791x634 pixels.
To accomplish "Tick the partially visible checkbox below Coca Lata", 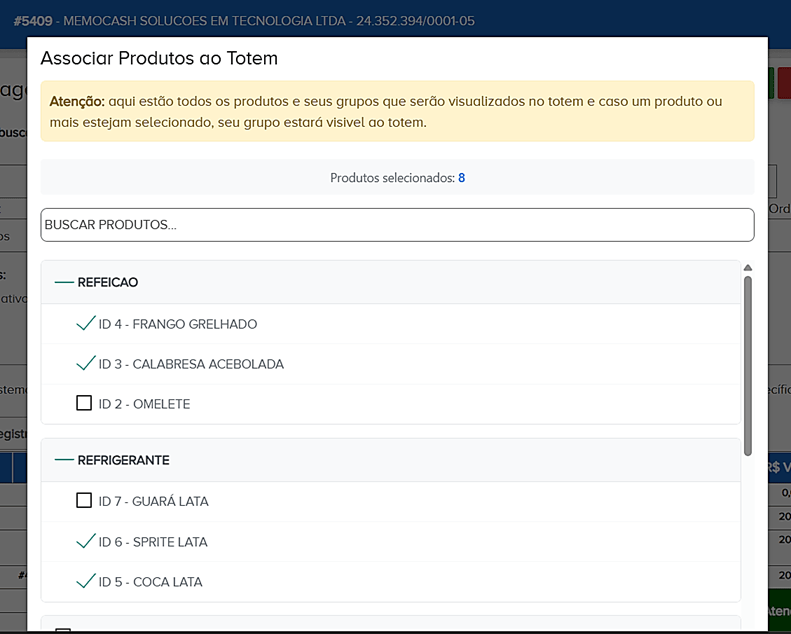I will [x=63, y=630].
